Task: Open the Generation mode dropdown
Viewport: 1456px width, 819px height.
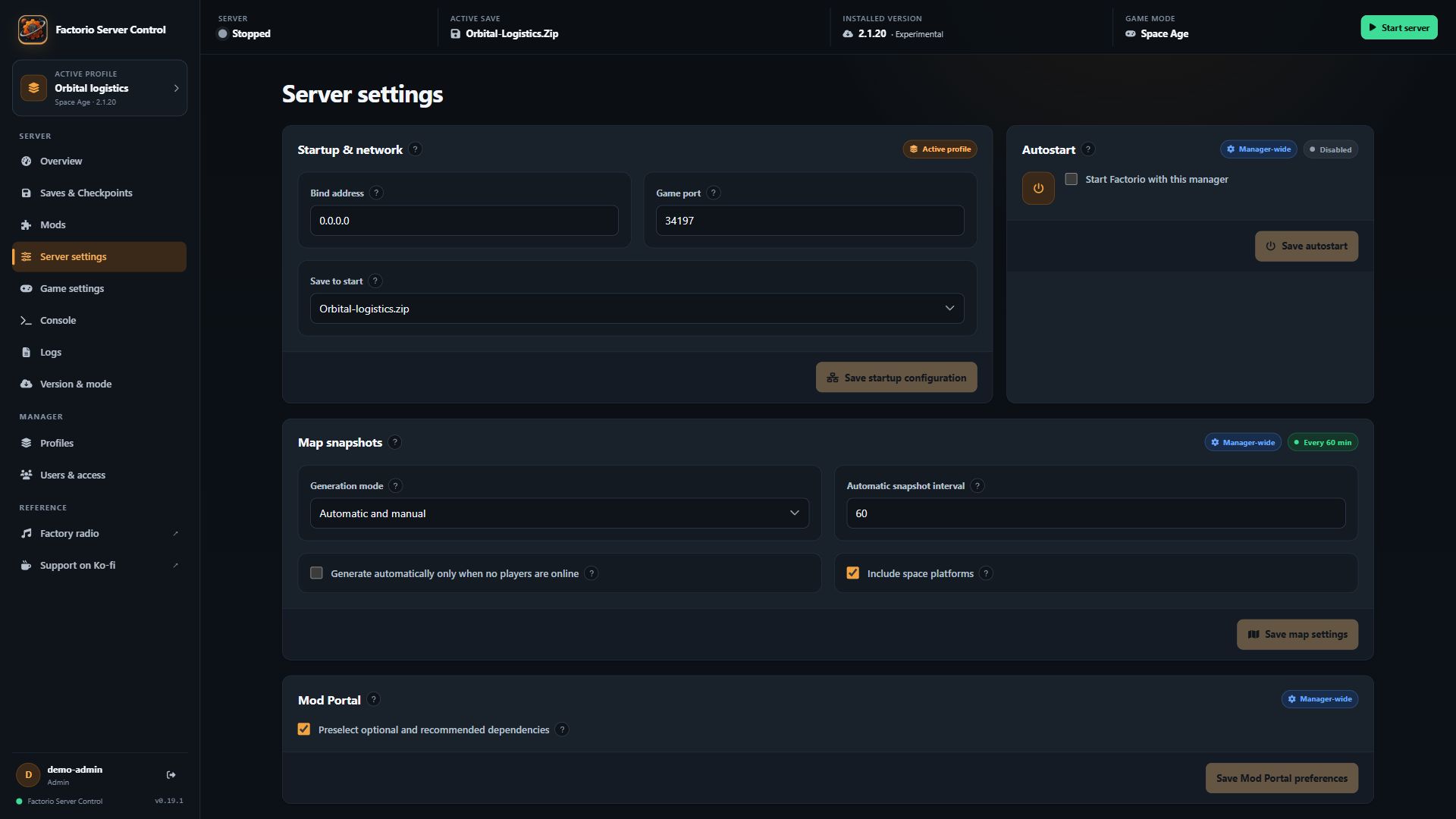Action: pyautogui.click(x=560, y=513)
